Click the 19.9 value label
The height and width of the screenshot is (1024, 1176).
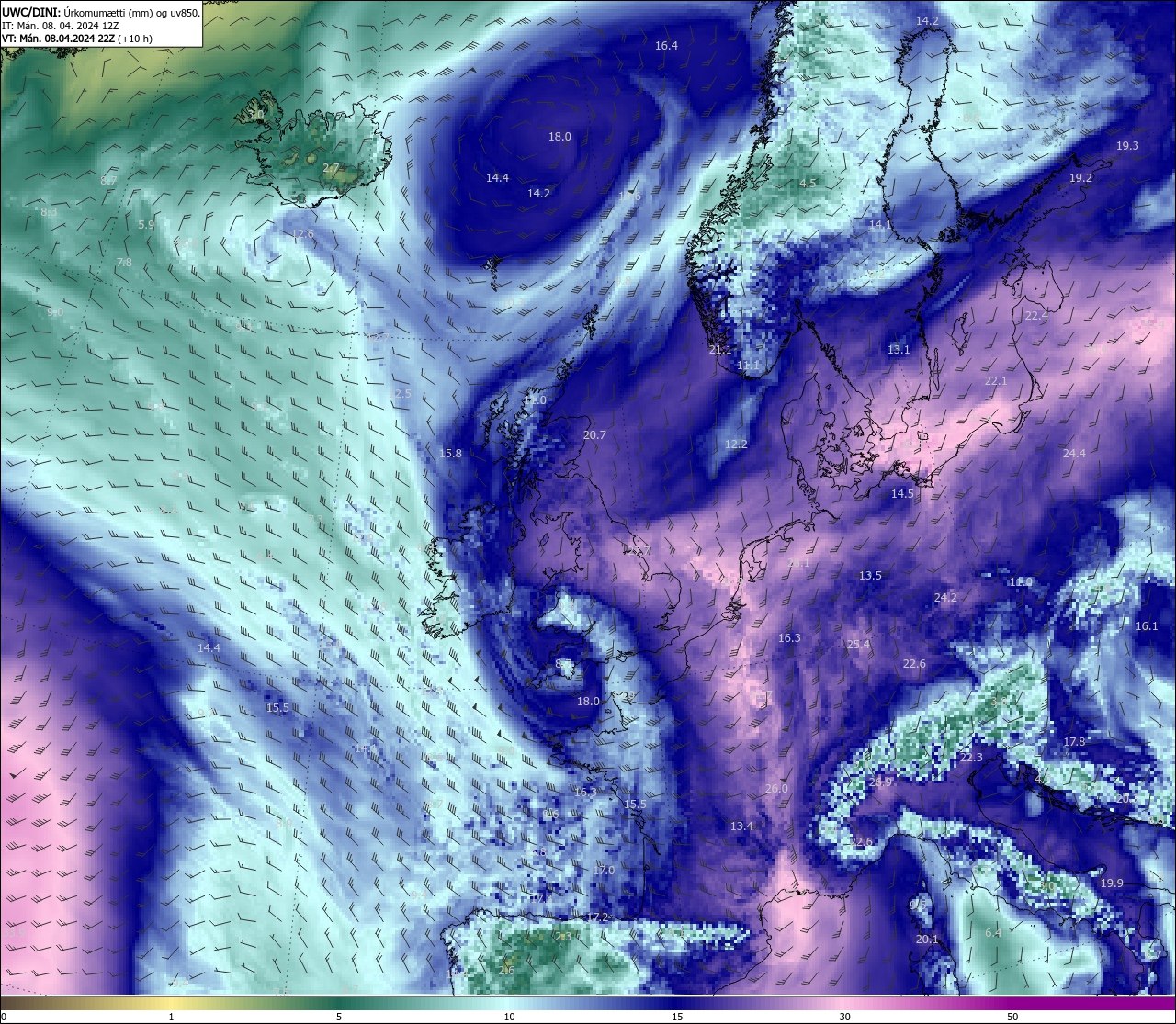[1112, 883]
